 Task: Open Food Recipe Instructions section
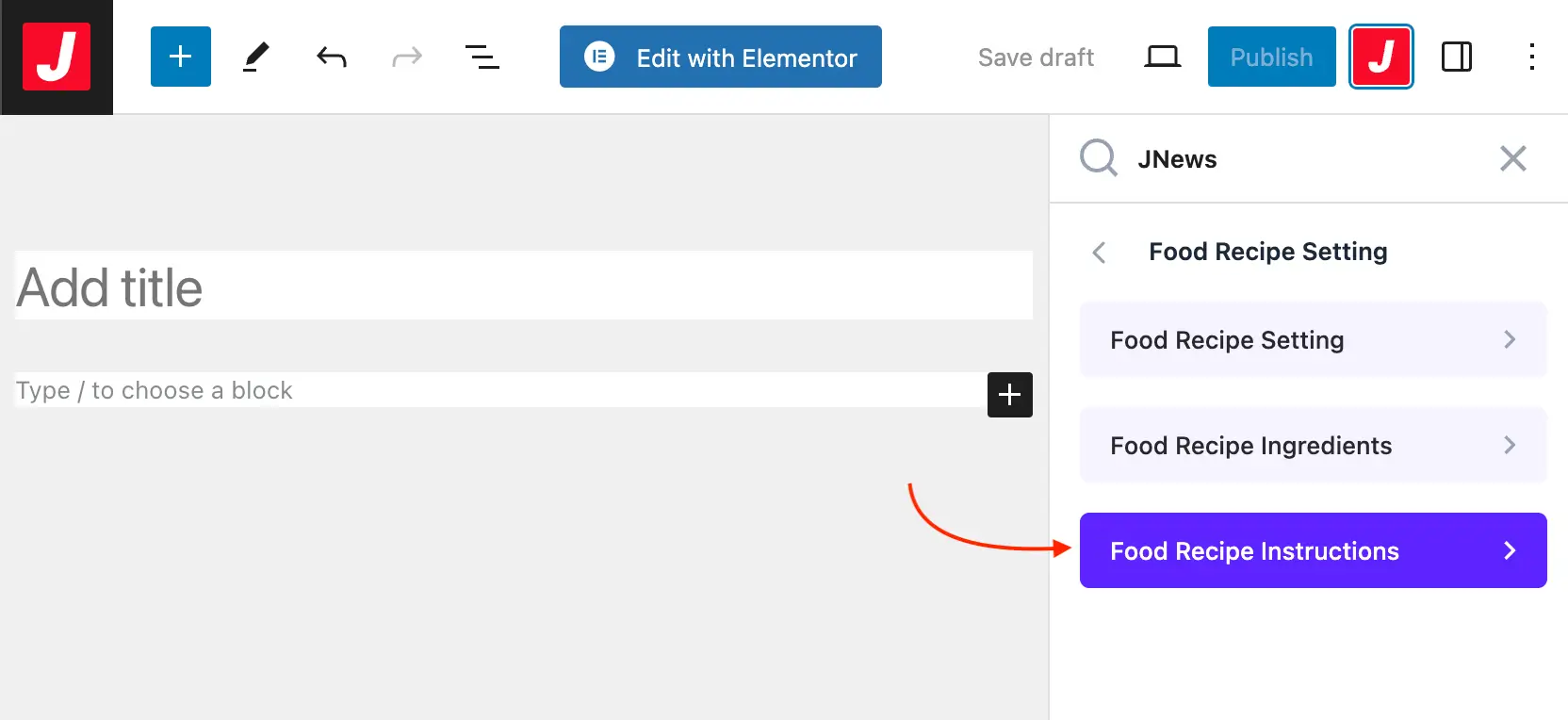tap(1313, 551)
